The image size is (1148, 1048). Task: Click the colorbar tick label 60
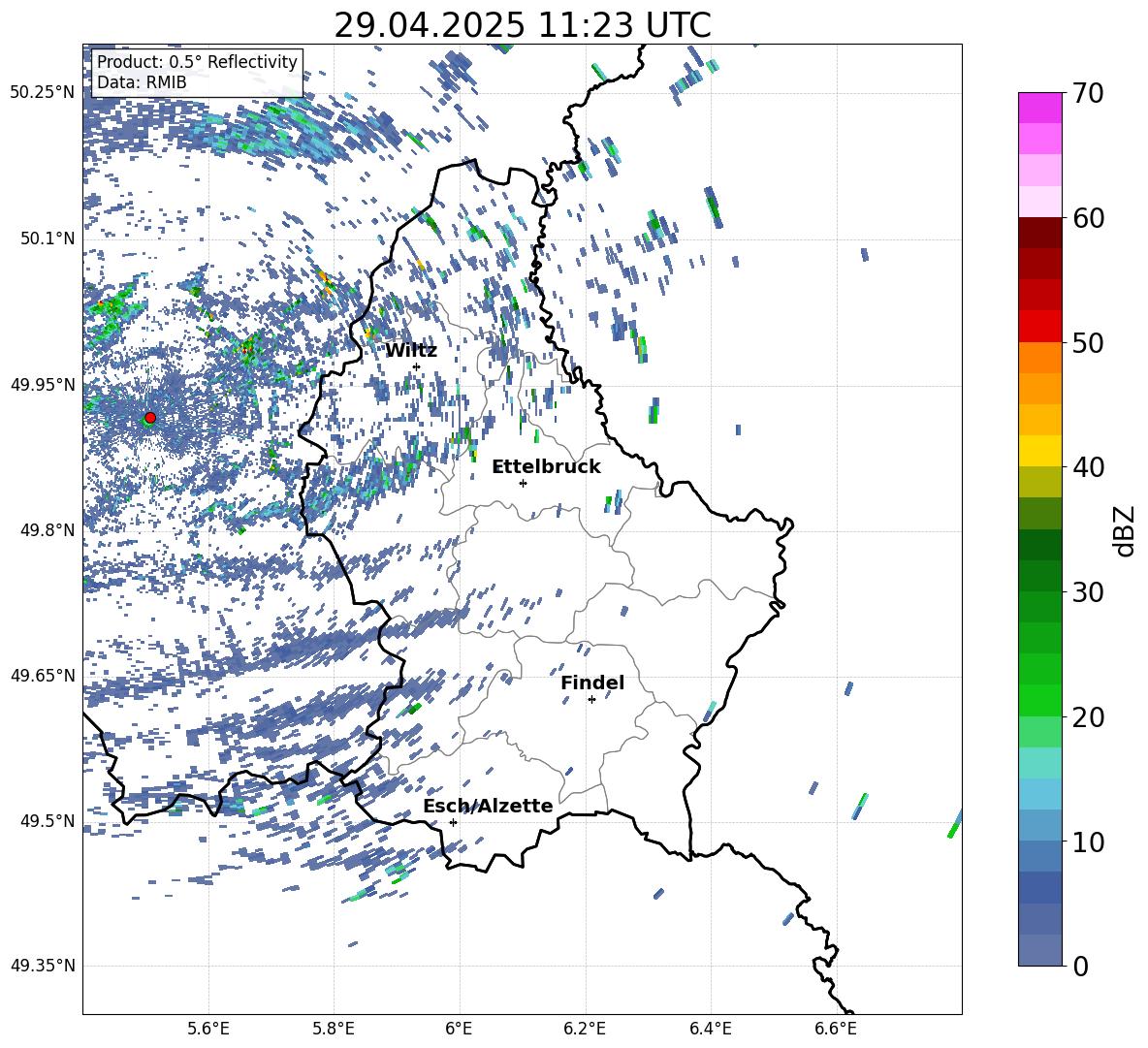pos(1088,218)
